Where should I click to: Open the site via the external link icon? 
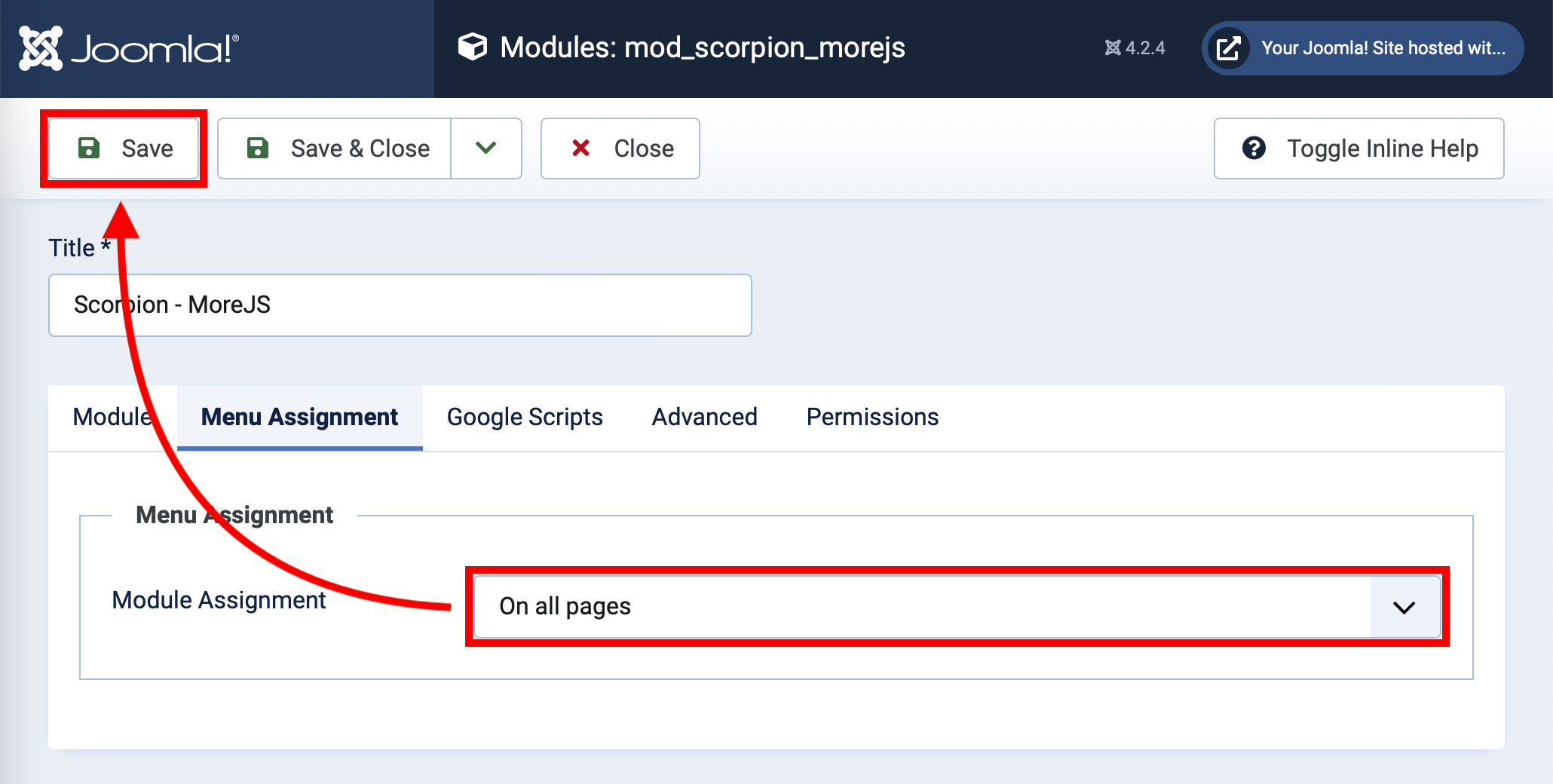1228,48
